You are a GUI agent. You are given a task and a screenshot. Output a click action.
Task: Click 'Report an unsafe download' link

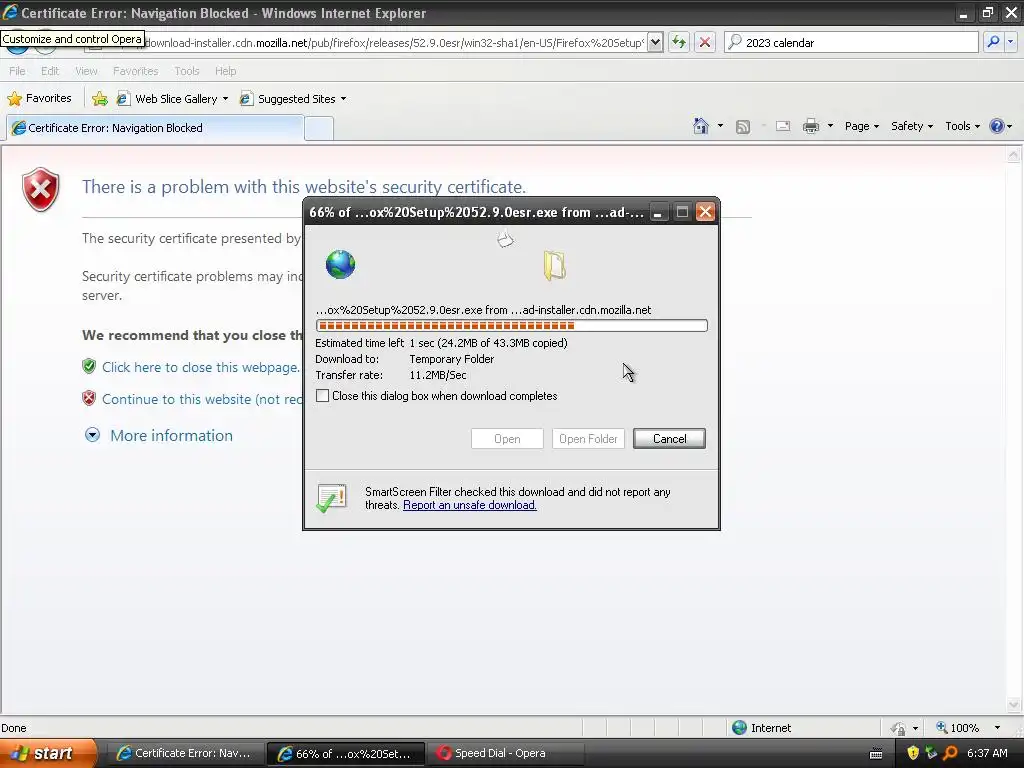(470, 505)
